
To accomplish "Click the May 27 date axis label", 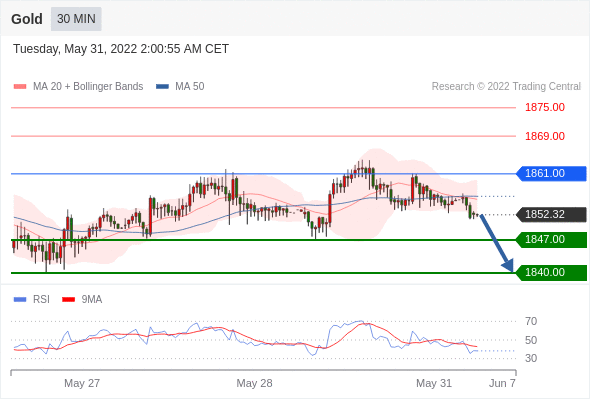I will coord(82,383).
